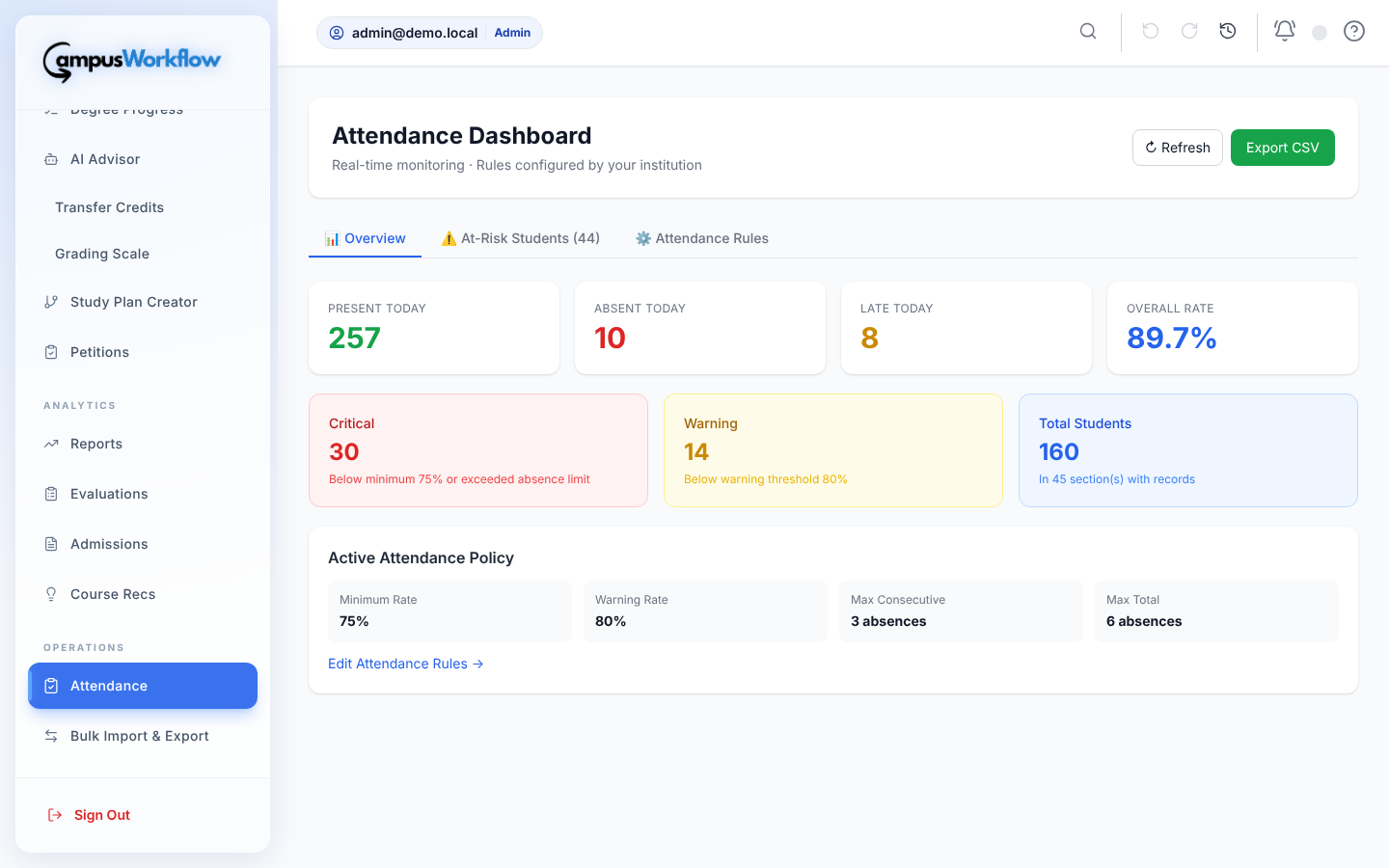1389x868 pixels.
Task: Click the search magnifier icon
Action: (x=1088, y=32)
